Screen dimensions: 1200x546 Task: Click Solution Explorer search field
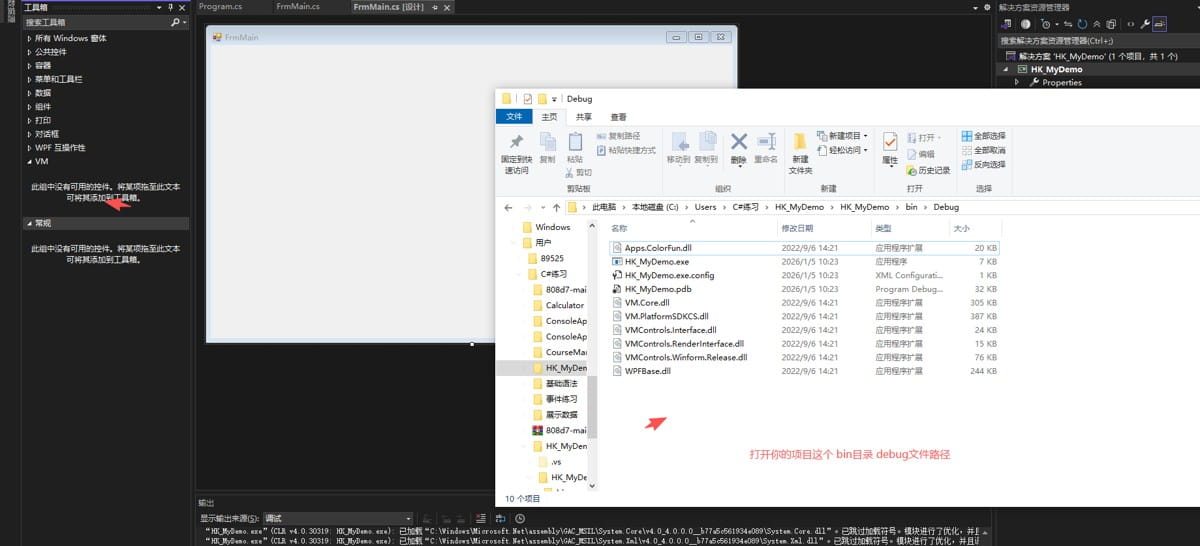click(1098, 41)
